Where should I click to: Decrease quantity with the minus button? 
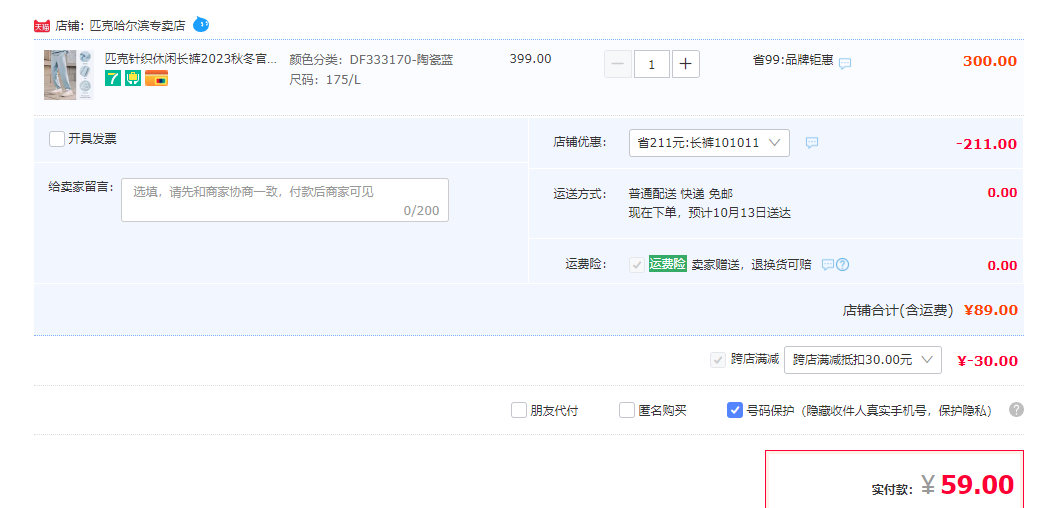(x=618, y=64)
